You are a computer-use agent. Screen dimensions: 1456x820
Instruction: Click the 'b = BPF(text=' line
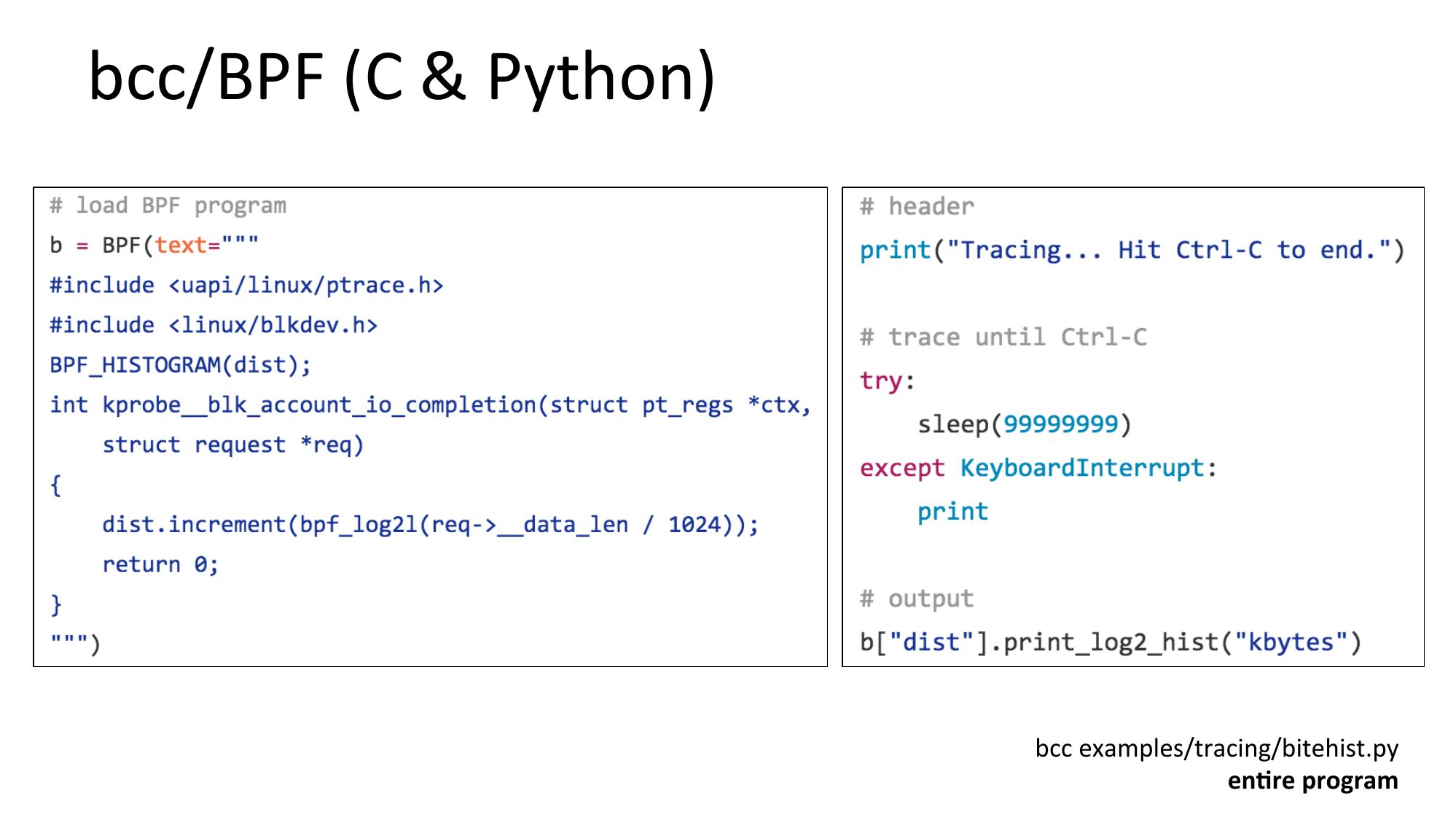(x=154, y=246)
